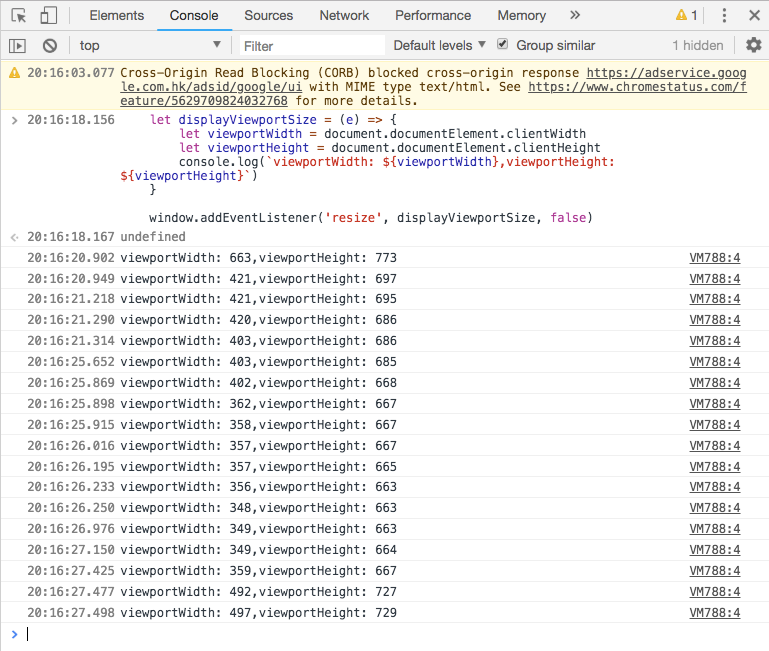
Task: Select log text viewportWidth: 402,viewportHeight: 668
Action: pos(258,383)
